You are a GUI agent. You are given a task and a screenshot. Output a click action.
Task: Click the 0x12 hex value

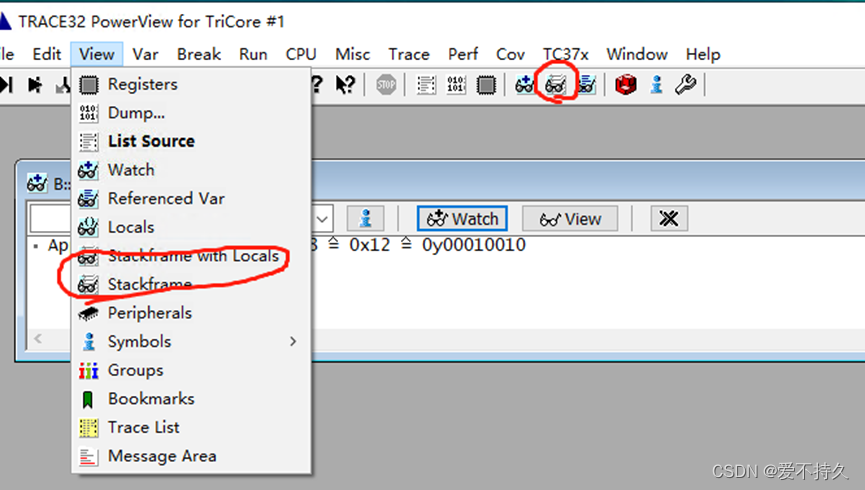click(x=369, y=244)
